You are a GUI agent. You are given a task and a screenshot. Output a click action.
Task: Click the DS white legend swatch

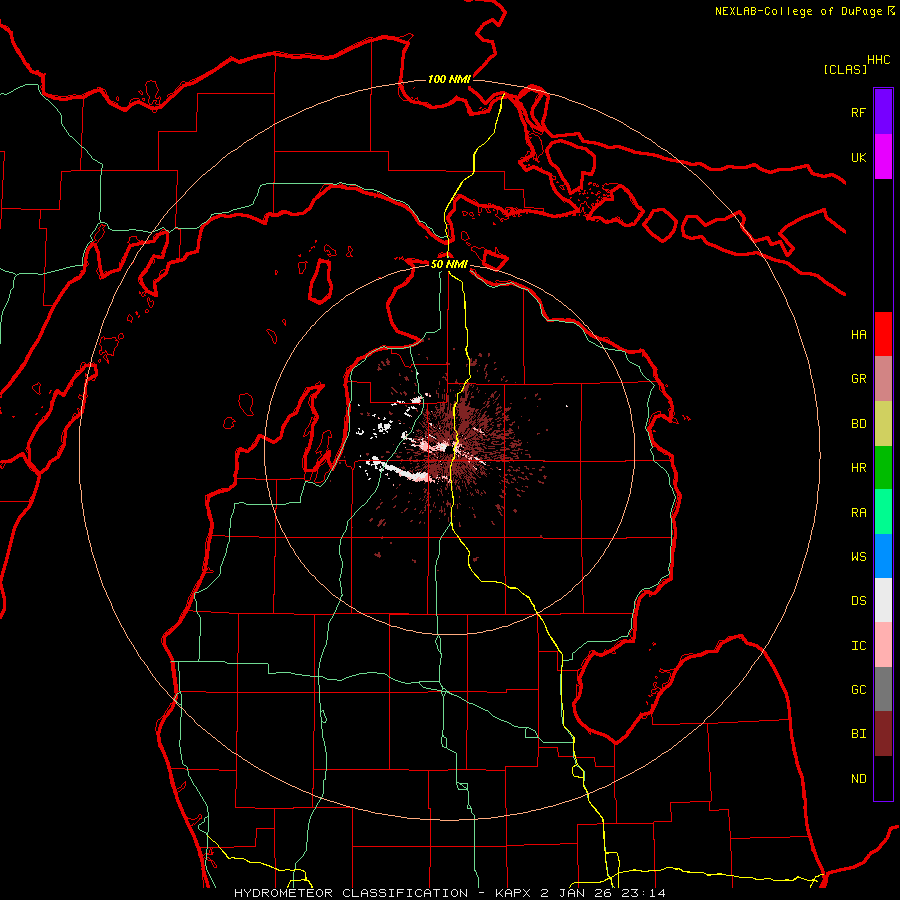pyautogui.click(x=883, y=600)
